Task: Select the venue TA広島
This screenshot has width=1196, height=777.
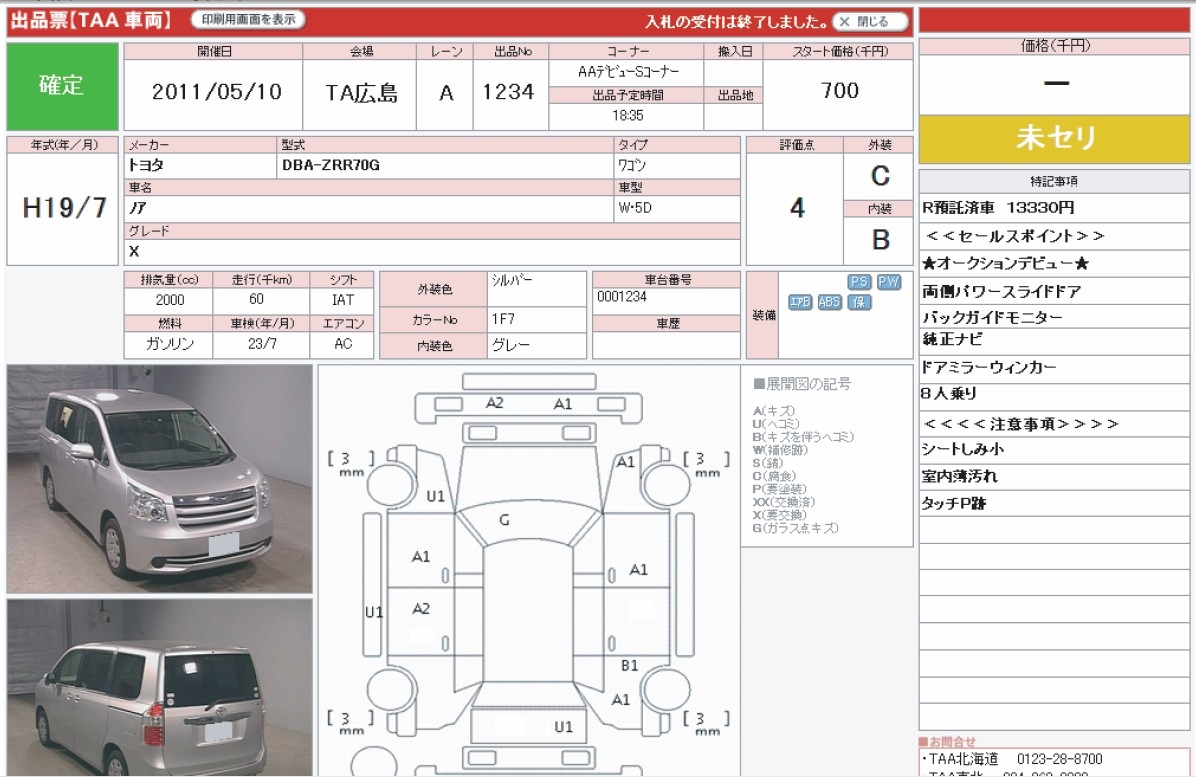Action: [362, 93]
